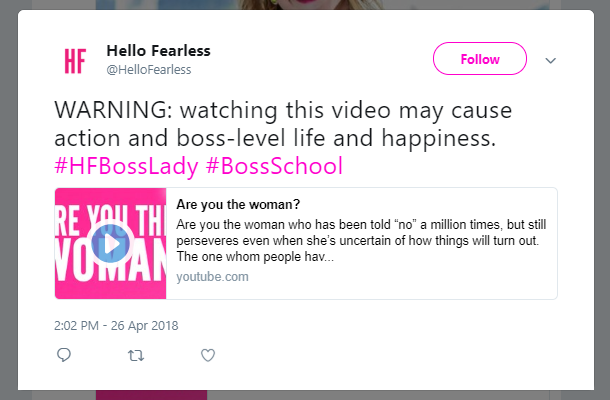Click the dimmed background beside the tweet
610x400 pixels.
(9, 200)
